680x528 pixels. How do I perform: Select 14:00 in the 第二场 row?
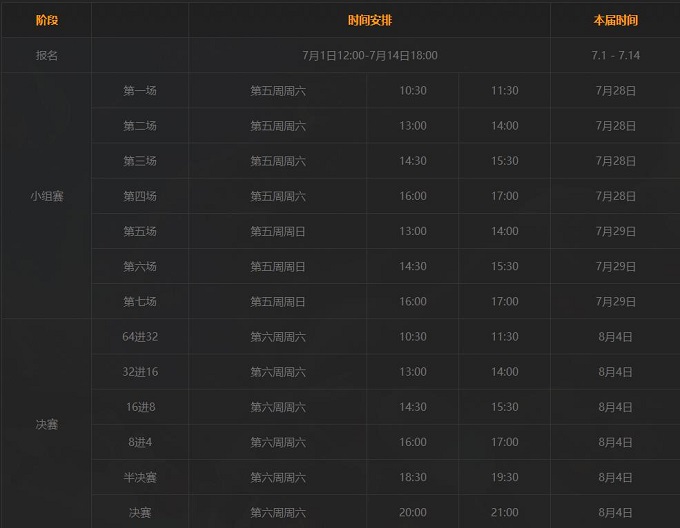tap(505, 126)
